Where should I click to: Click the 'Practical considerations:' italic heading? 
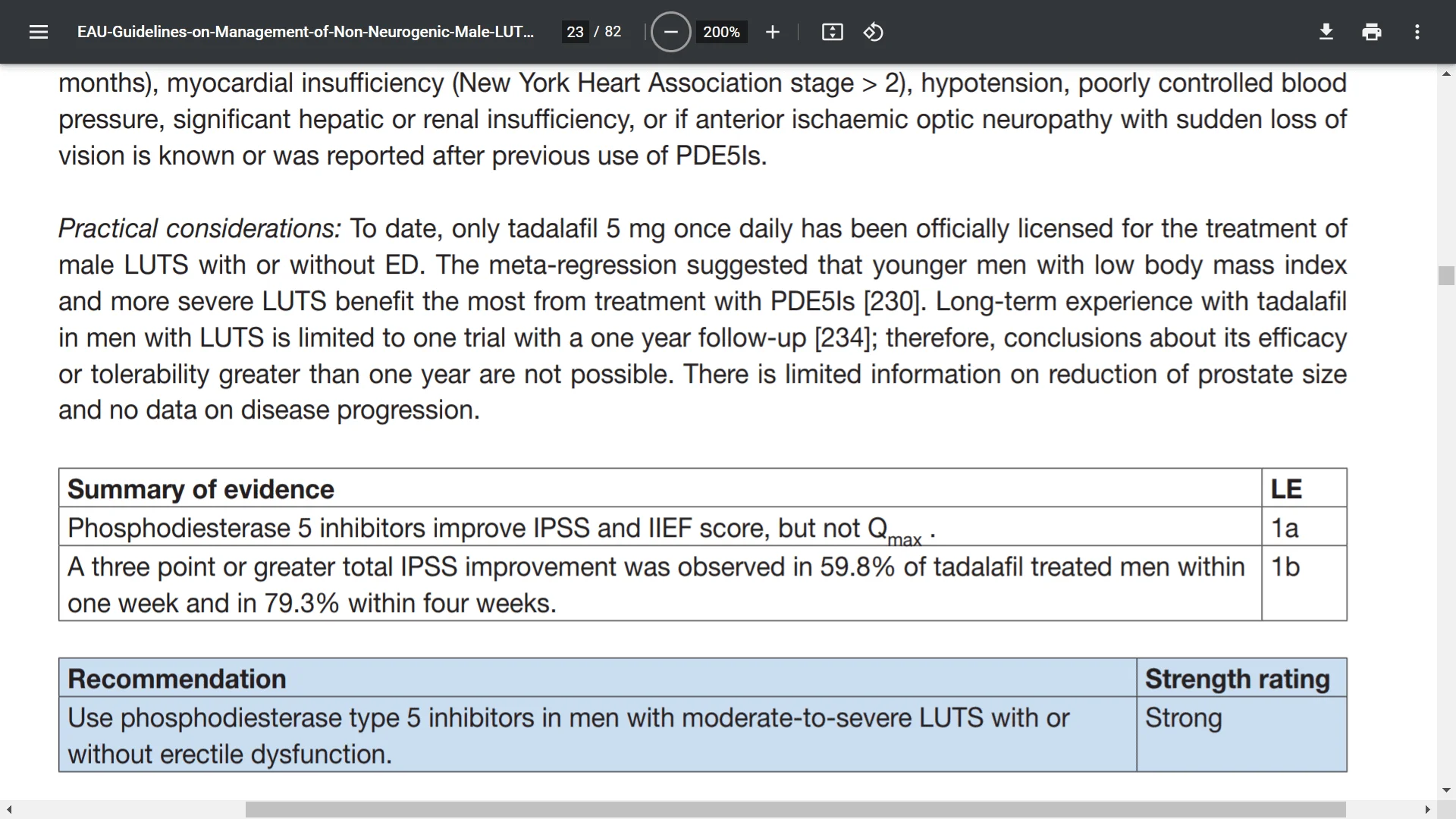(x=199, y=228)
